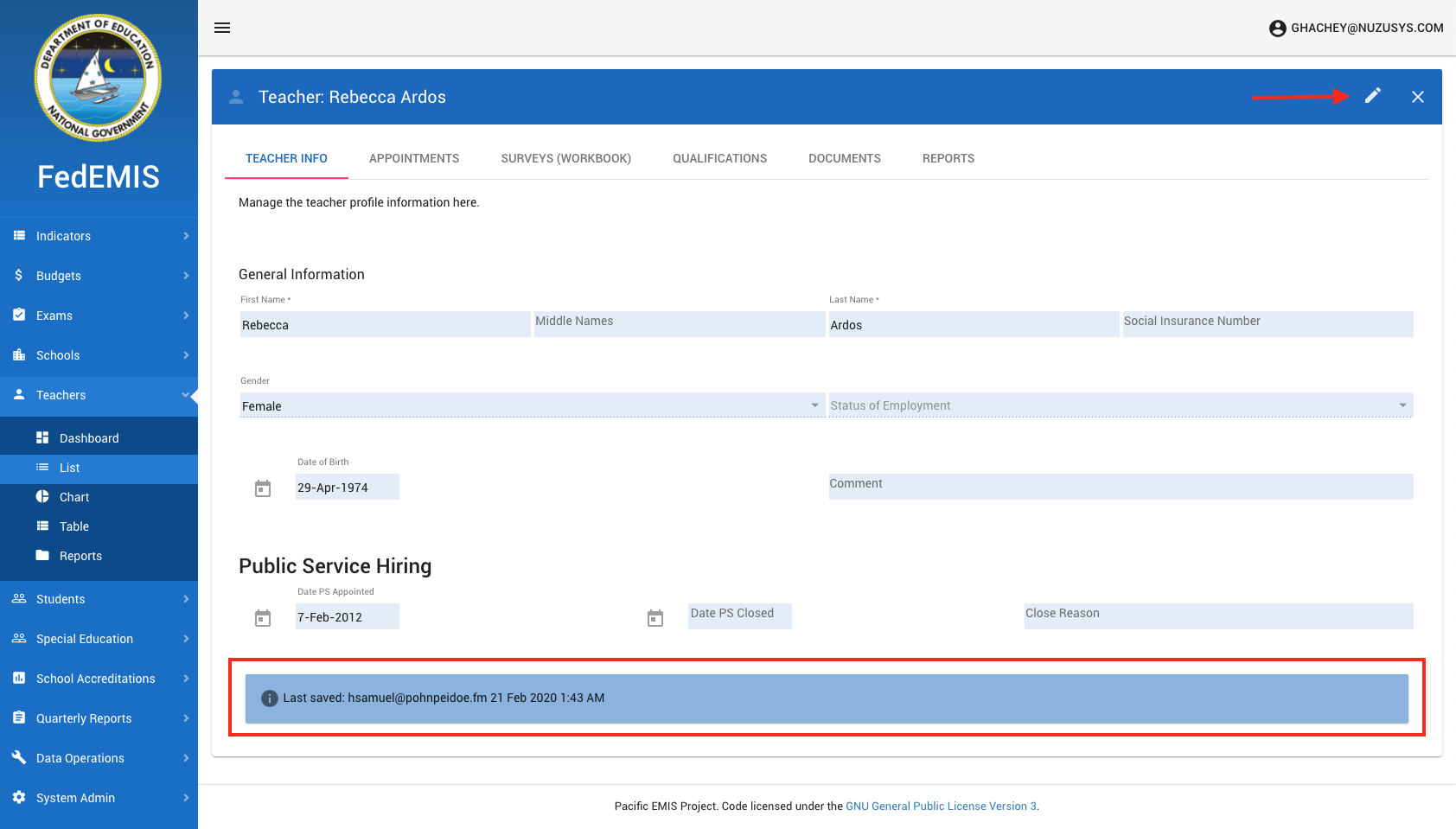The image size is (1456, 829).
Task: Expand the Schools sidebar menu
Action: tap(99, 355)
